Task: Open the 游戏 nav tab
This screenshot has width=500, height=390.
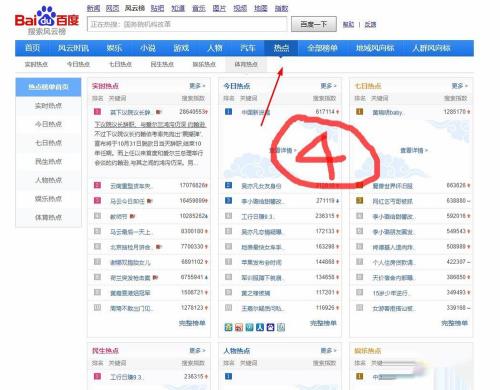Action: tap(181, 48)
